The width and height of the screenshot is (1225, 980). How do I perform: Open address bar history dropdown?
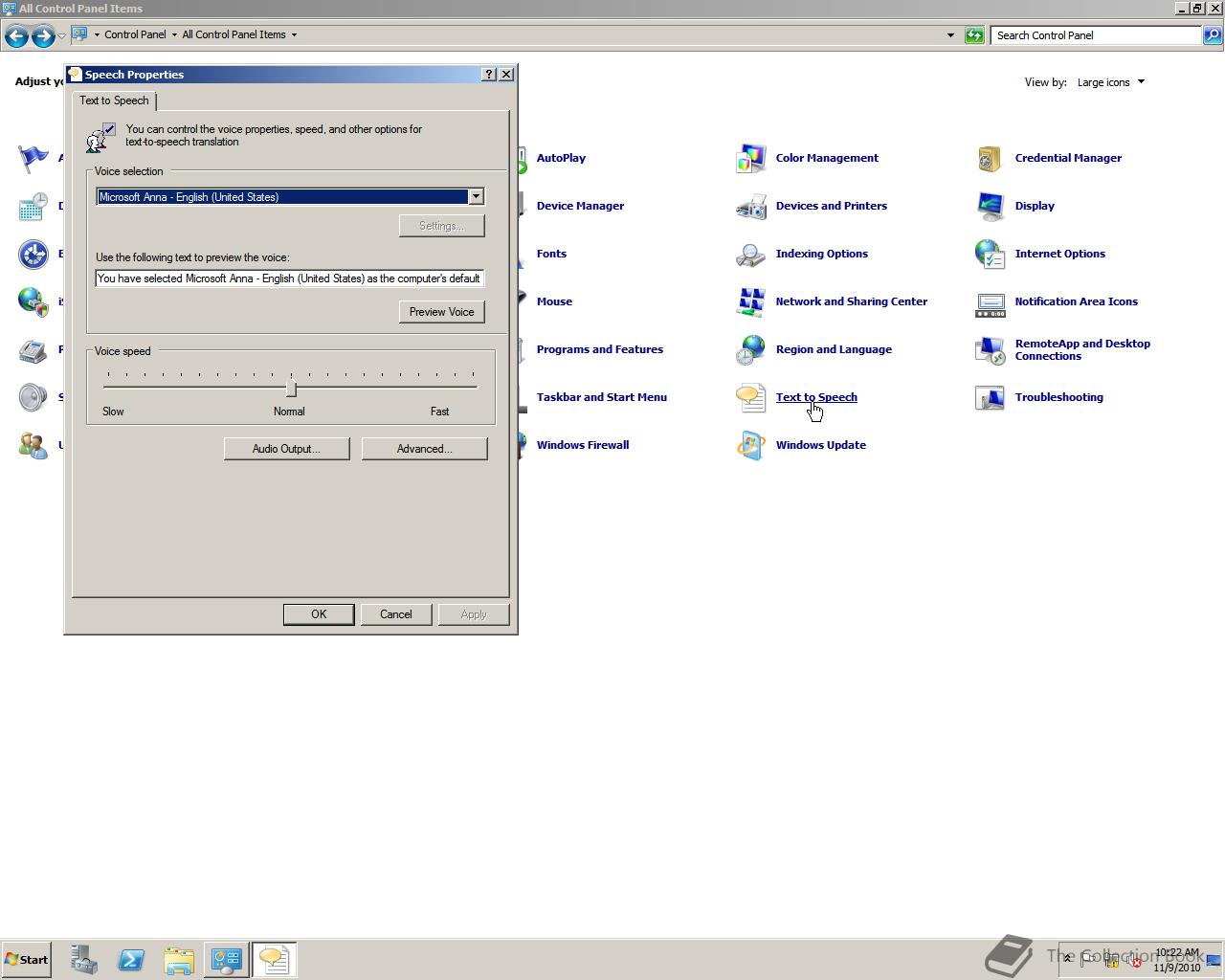click(x=950, y=35)
